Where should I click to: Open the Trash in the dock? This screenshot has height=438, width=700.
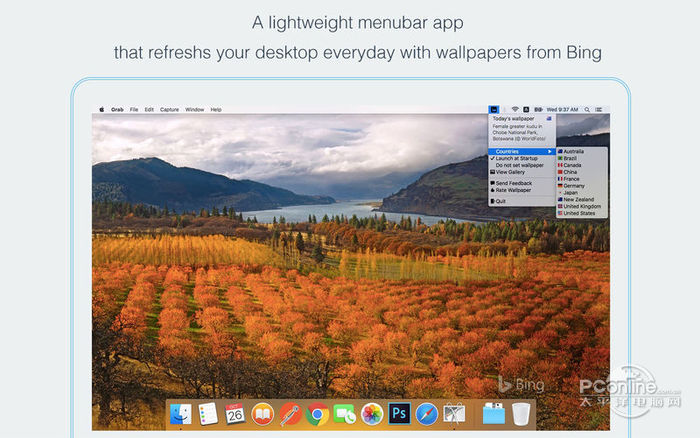521,414
